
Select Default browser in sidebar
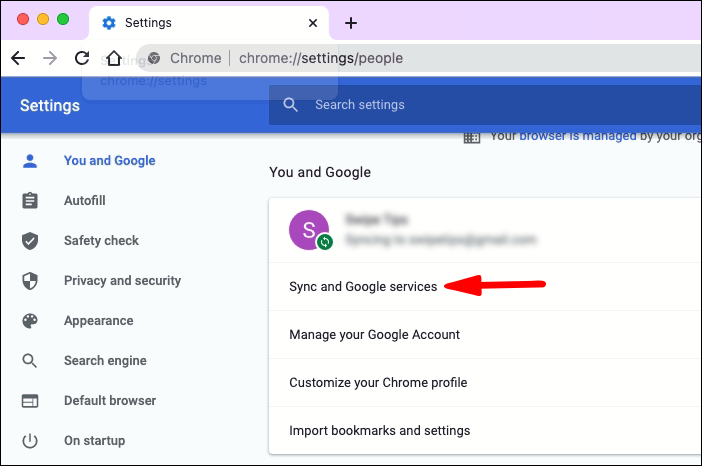point(110,401)
